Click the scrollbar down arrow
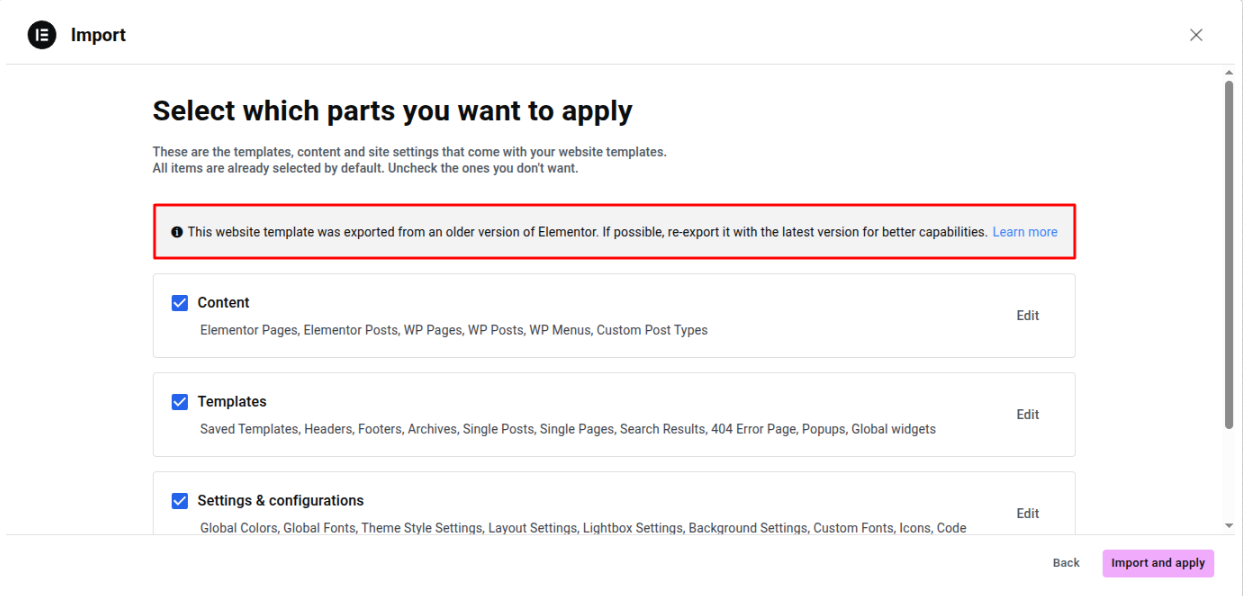The image size is (1243, 596). pyautogui.click(x=1229, y=526)
